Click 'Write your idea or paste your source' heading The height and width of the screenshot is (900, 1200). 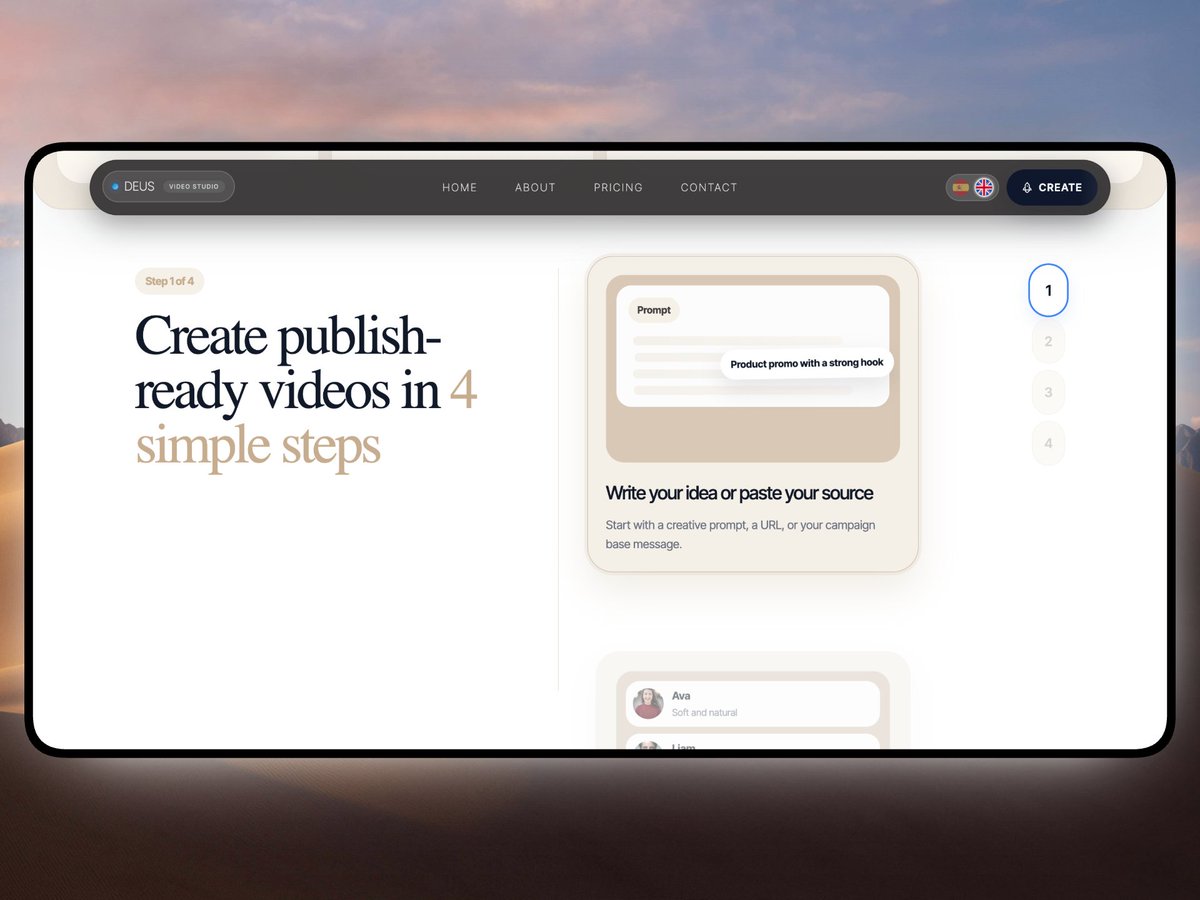point(739,493)
